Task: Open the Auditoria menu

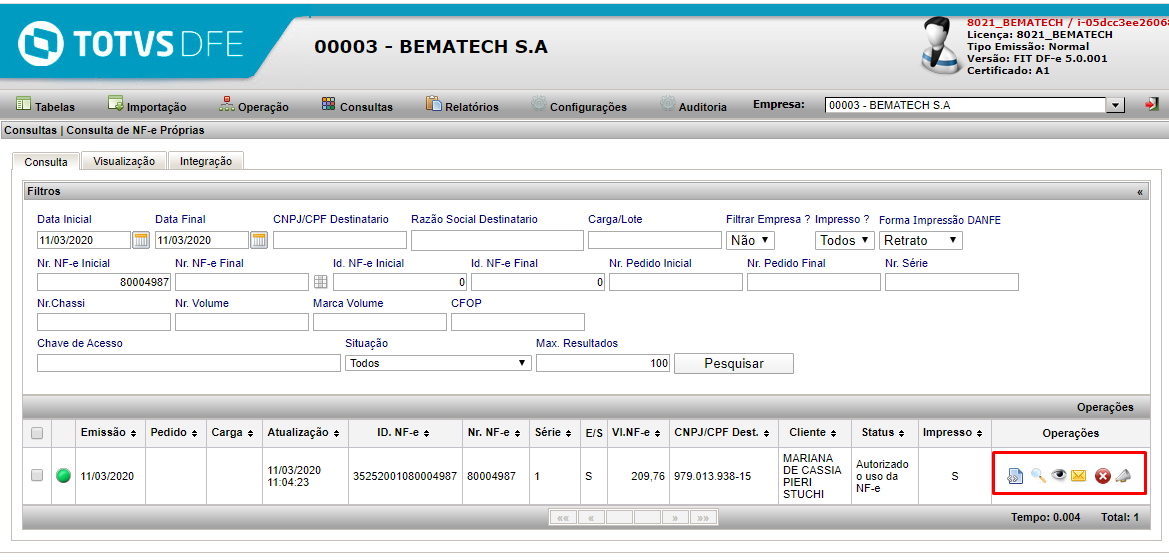Action: (693, 105)
